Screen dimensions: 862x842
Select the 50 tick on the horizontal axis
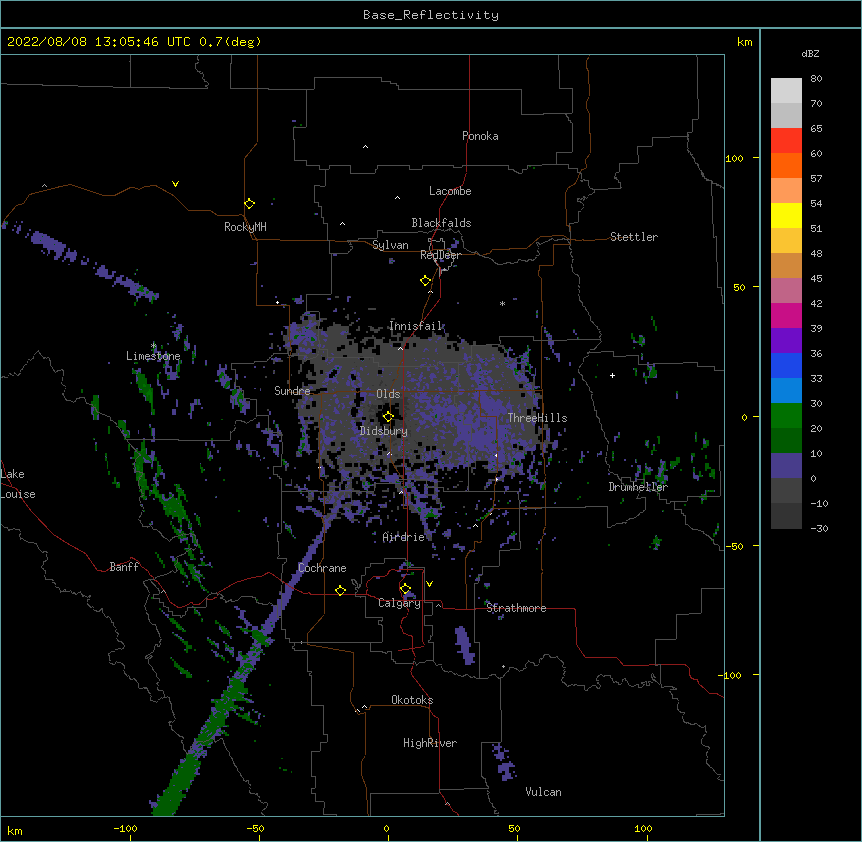click(514, 828)
